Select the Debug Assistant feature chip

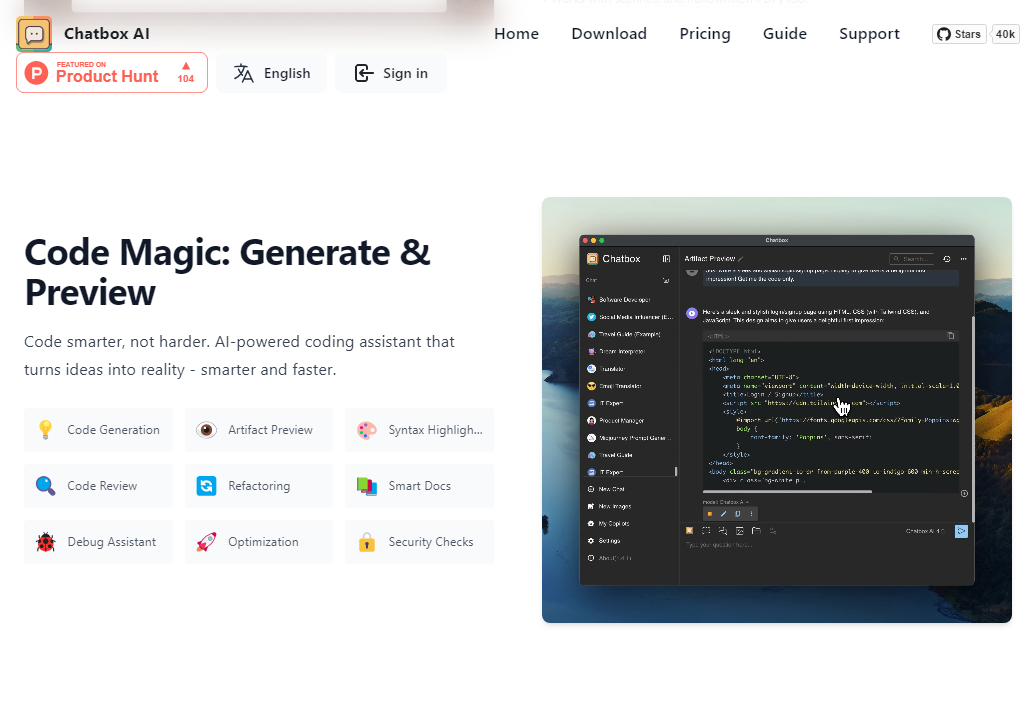pyautogui.click(x=98, y=542)
